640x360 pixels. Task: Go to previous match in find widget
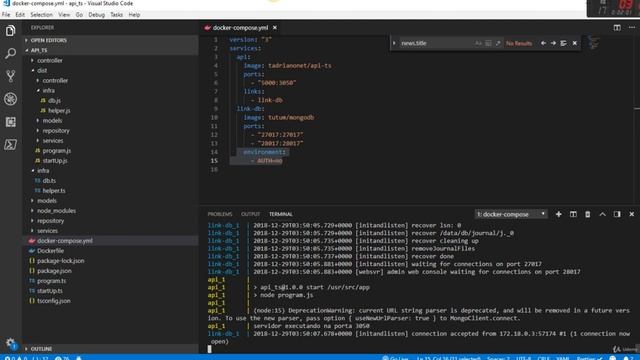(543, 43)
